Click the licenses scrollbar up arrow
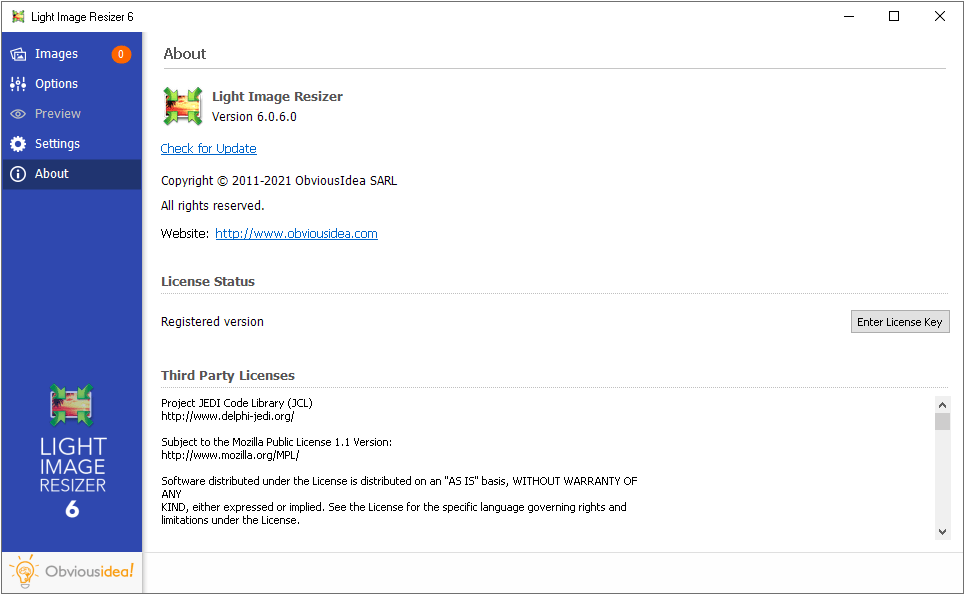This screenshot has height=595, width=966. point(942,404)
